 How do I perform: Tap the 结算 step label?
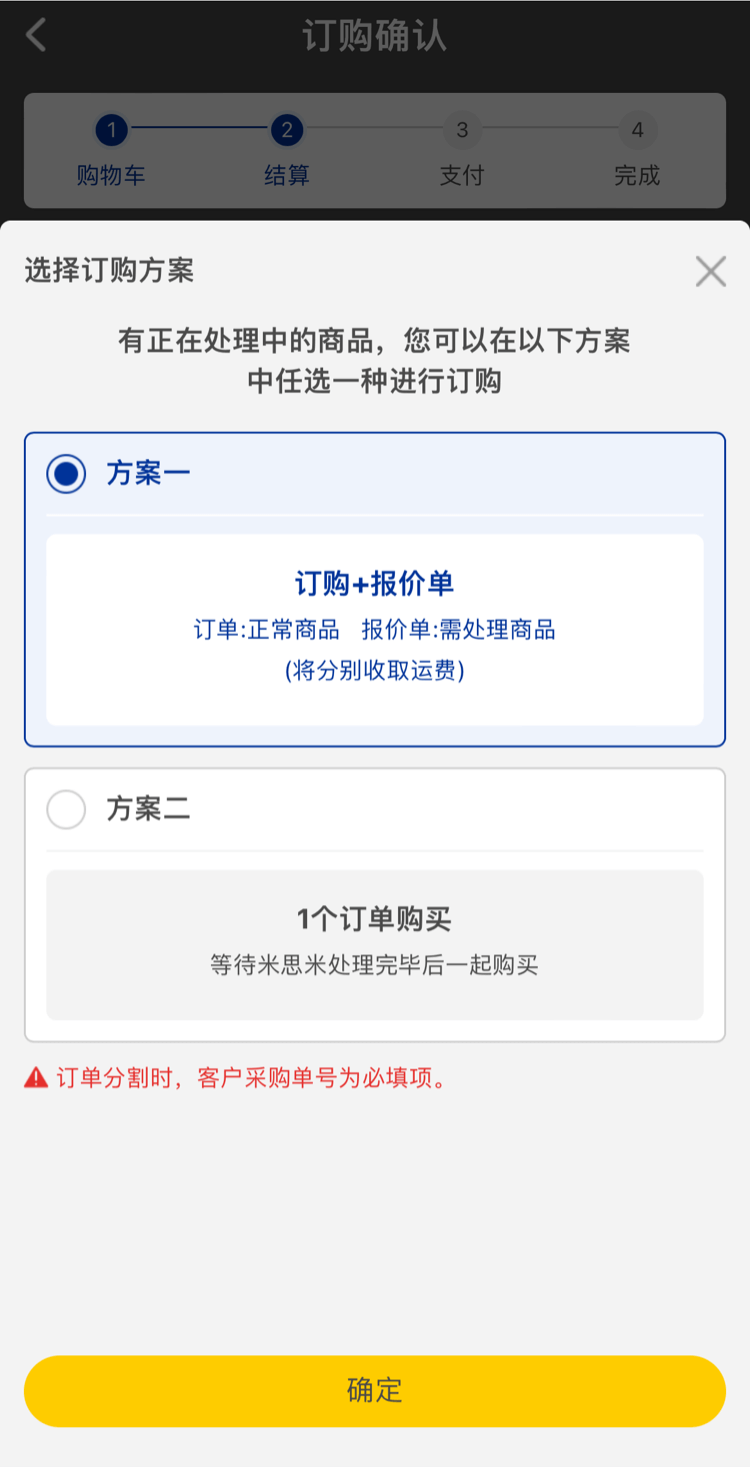(286, 176)
